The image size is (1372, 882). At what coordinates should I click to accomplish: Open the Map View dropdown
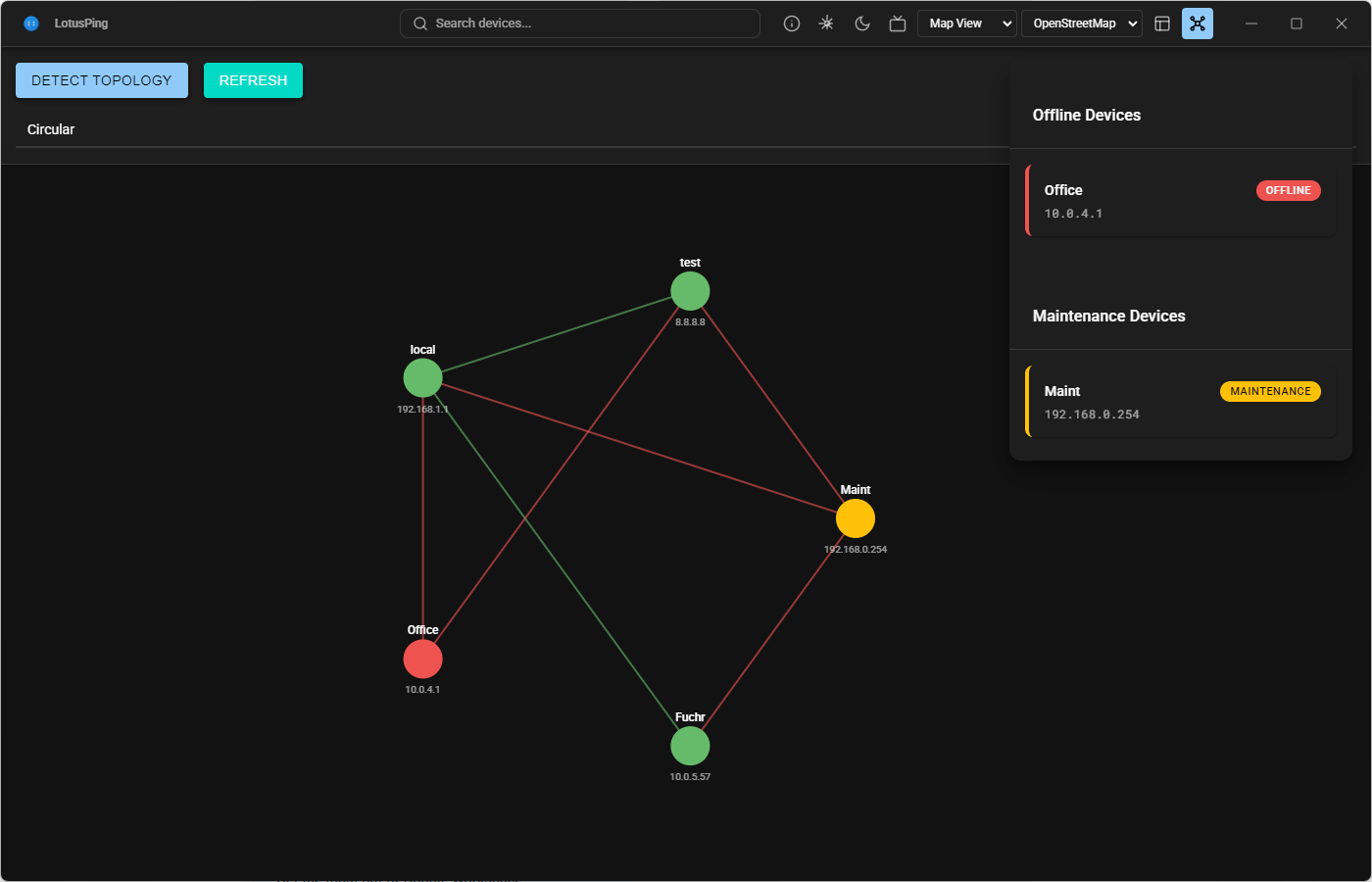click(966, 23)
